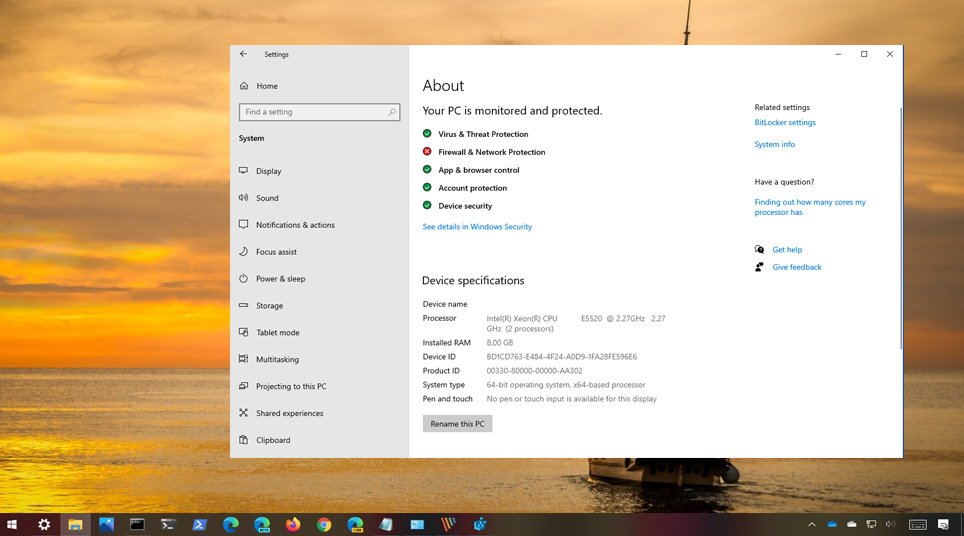
Task: Open the Windows Start menu
Action: pos(13,524)
